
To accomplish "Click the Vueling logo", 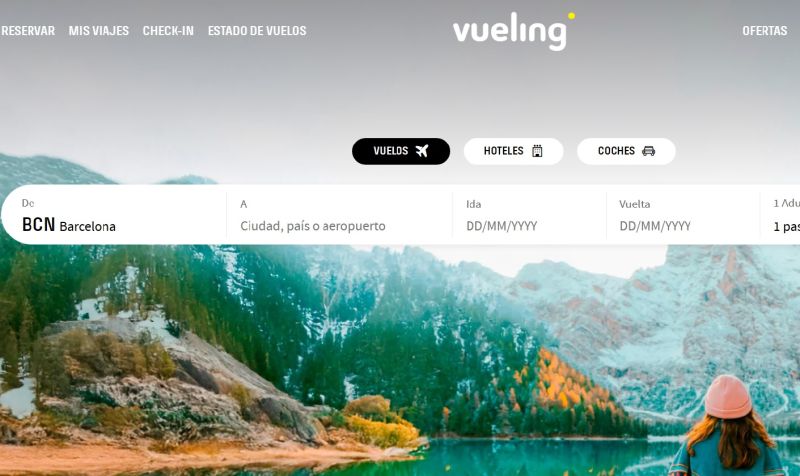I will point(513,31).
